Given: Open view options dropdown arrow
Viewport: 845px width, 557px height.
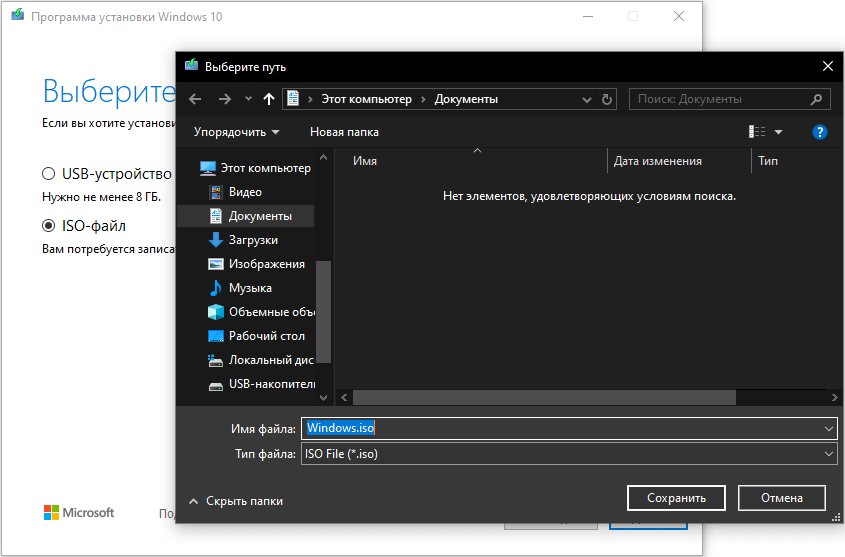Looking at the screenshot, I should tap(778, 132).
